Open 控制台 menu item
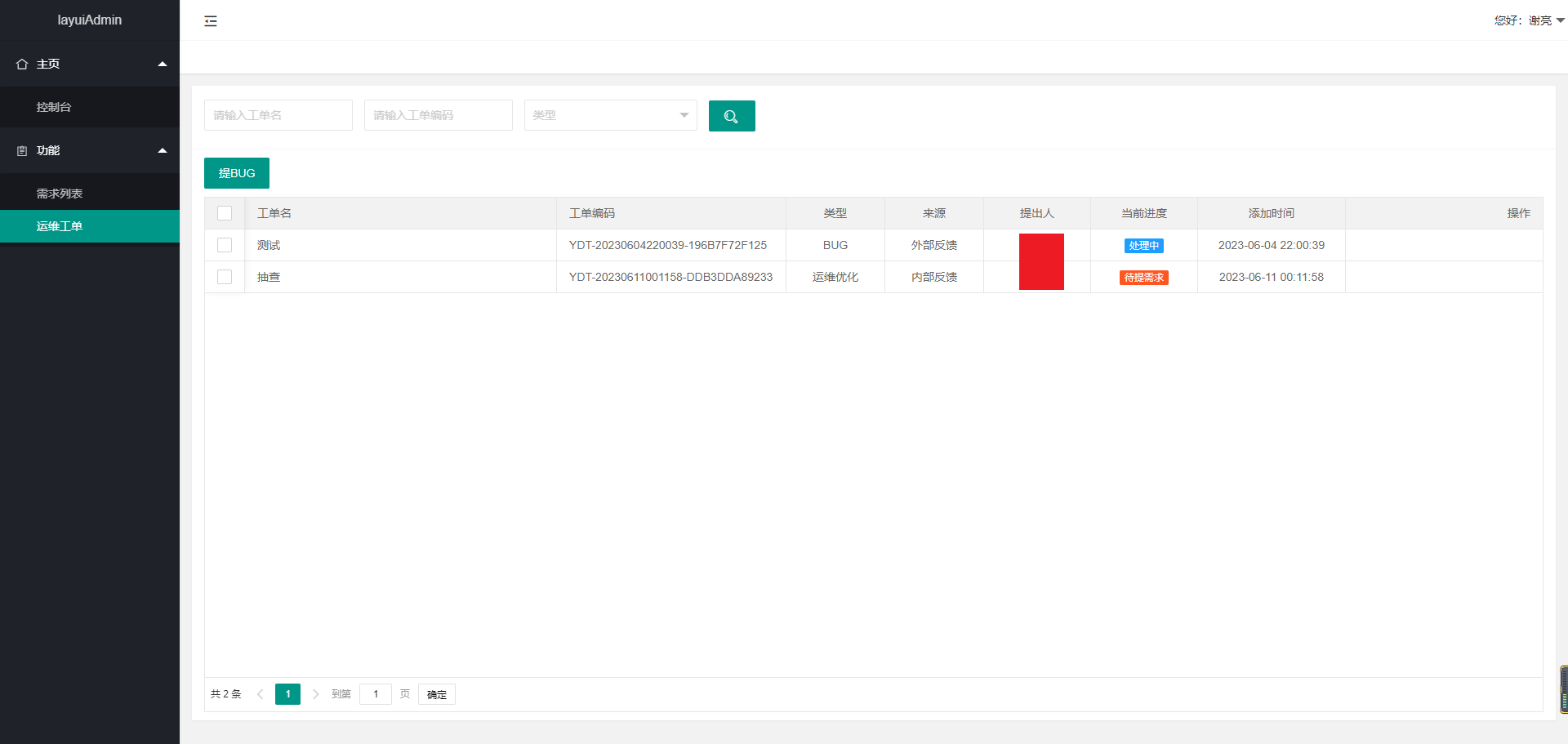 (90, 107)
